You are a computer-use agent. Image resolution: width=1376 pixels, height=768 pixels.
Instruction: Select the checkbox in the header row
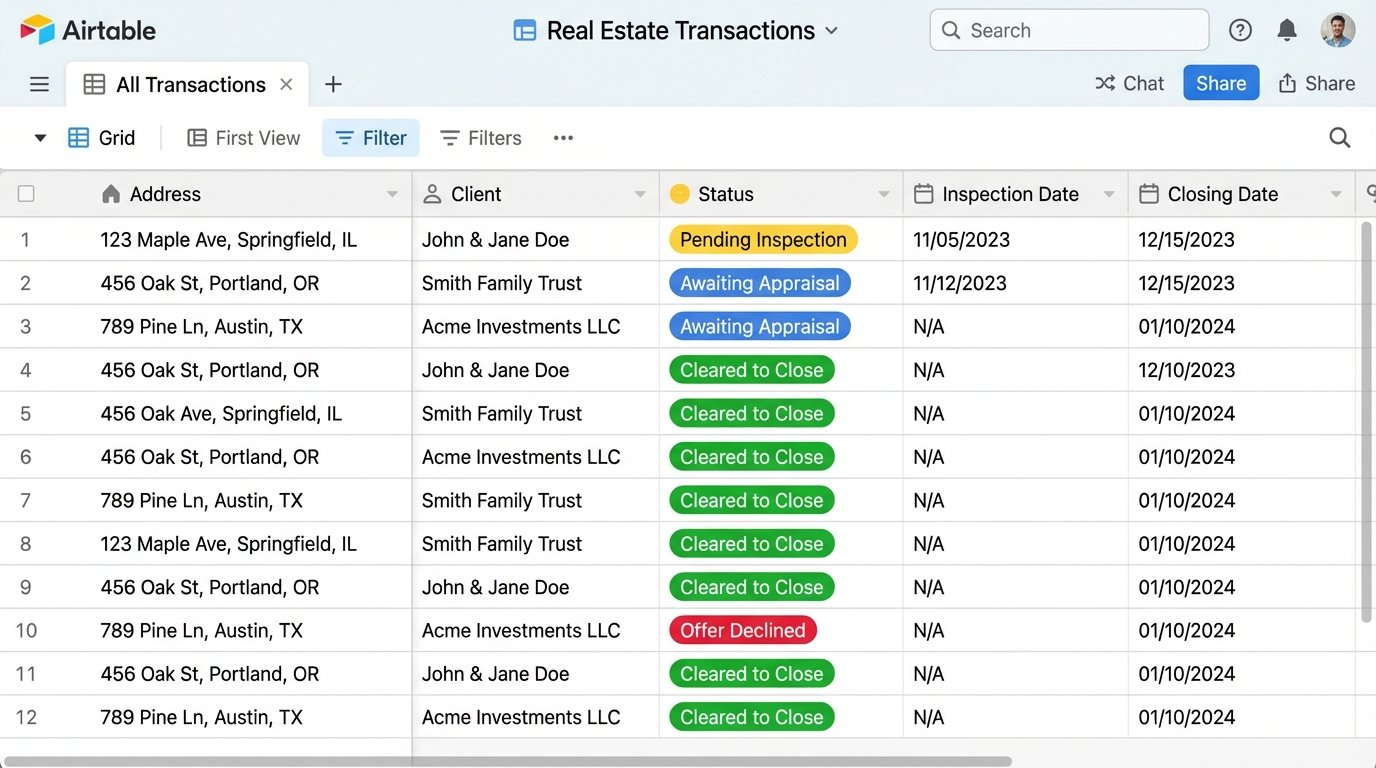[x=26, y=193]
